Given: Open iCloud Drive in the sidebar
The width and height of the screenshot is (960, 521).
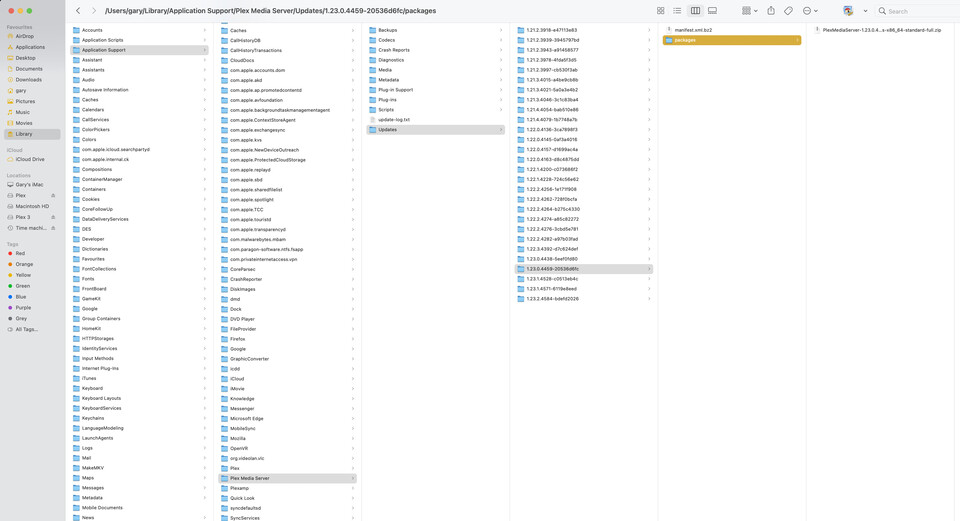Looking at the screenshot, I should point(29,159).
